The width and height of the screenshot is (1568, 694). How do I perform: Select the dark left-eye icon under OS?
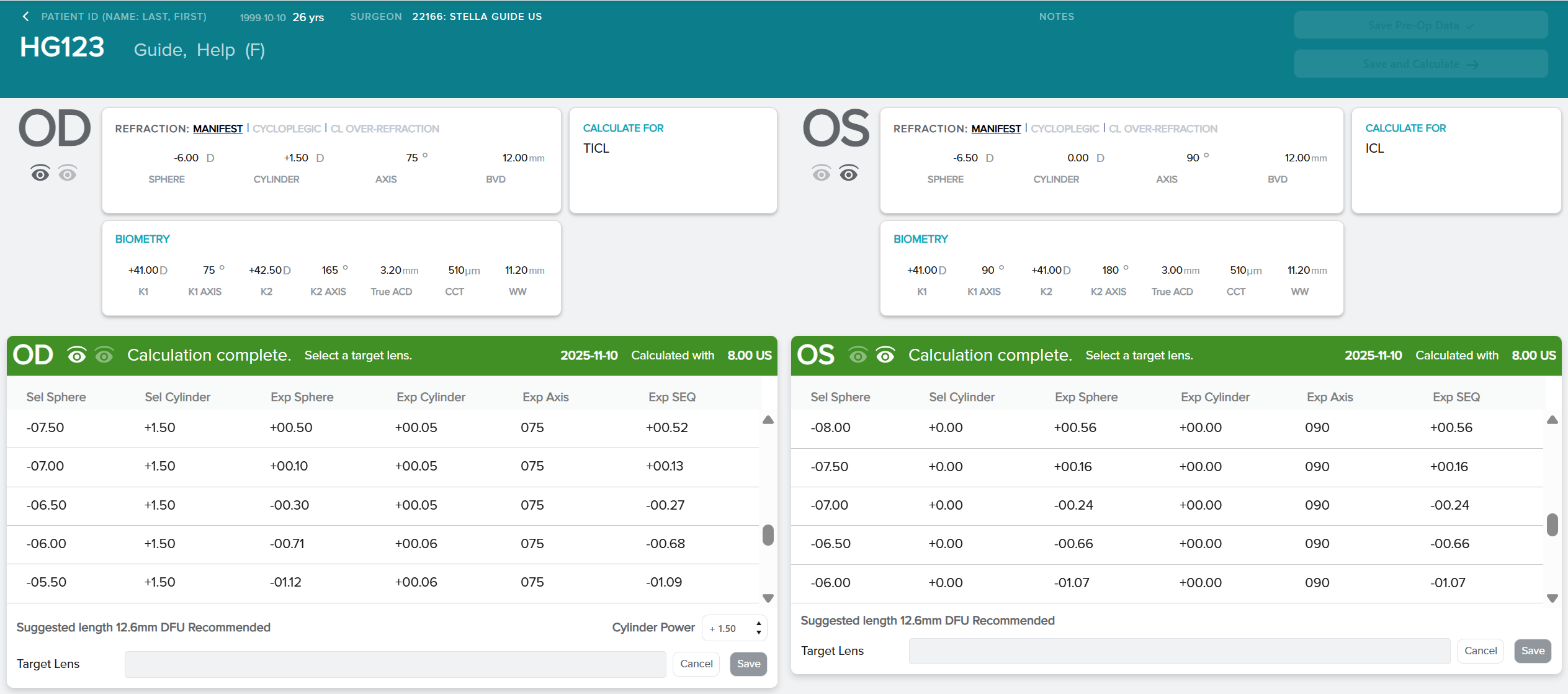pyautogui.click(x=849, y=174)
